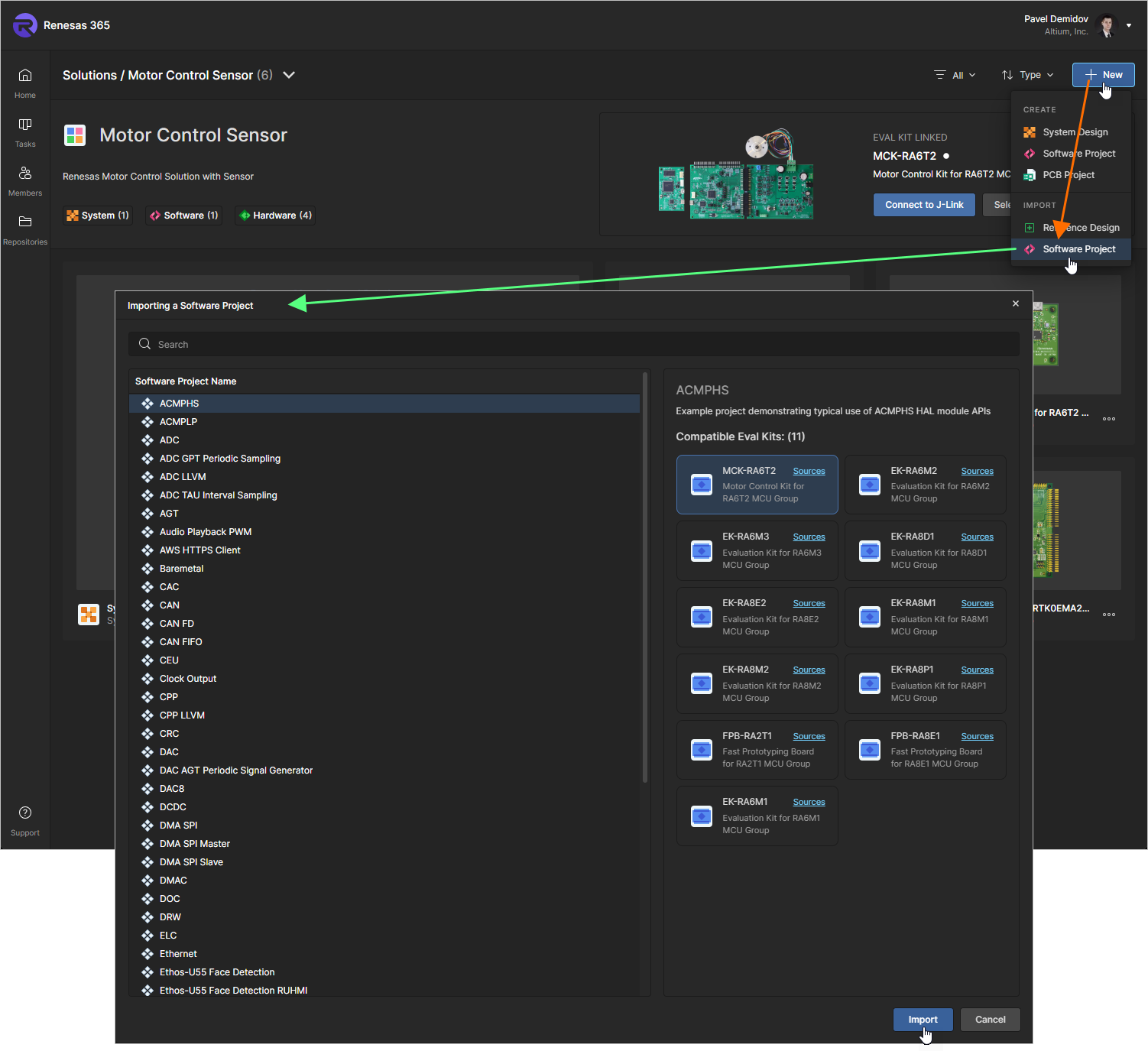Click the Import button

pyautogui.click(x=923, y=1019)
